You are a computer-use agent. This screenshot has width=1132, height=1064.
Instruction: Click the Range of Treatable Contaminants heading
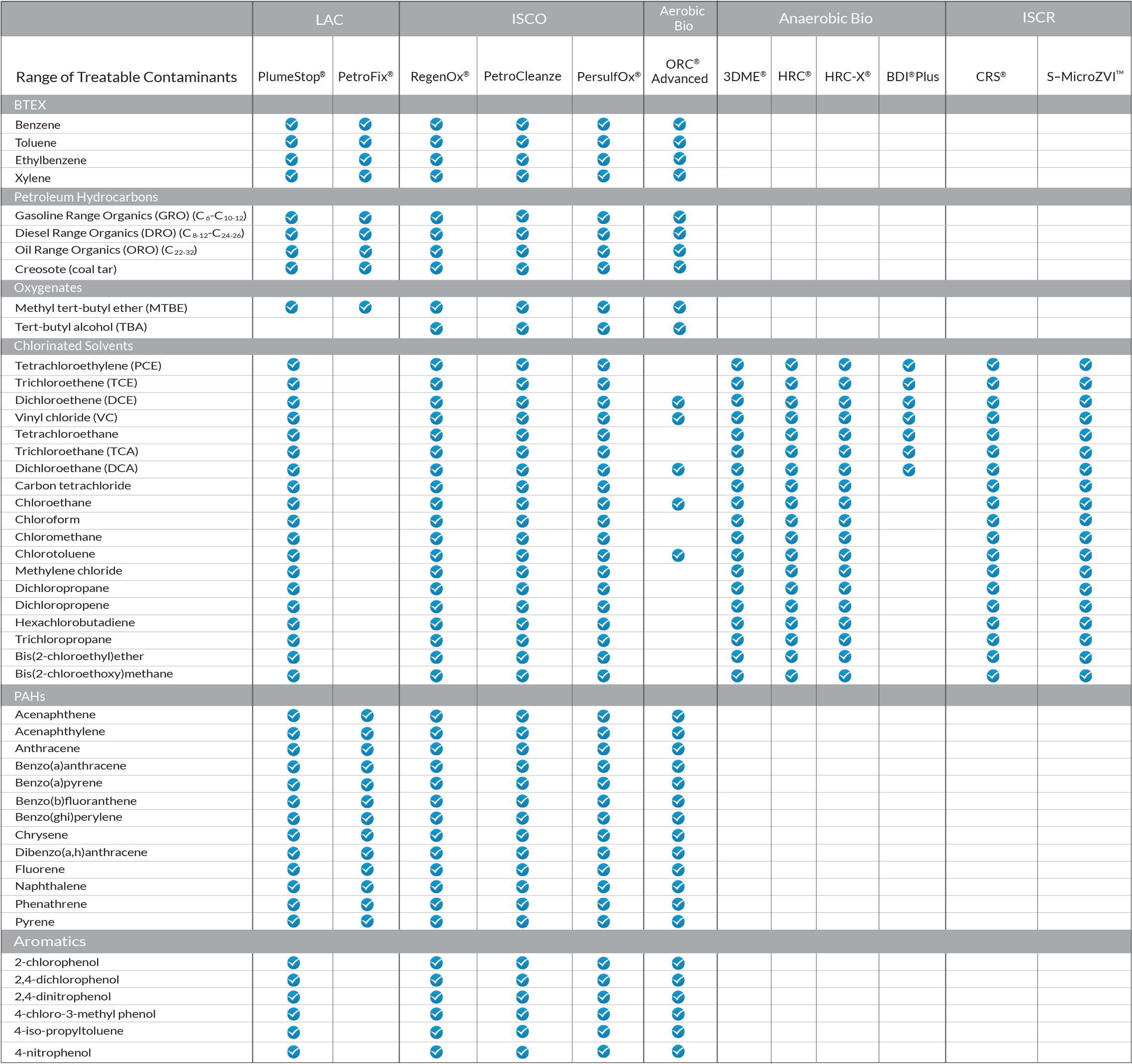pyautogui.click(x=126, y=77)
